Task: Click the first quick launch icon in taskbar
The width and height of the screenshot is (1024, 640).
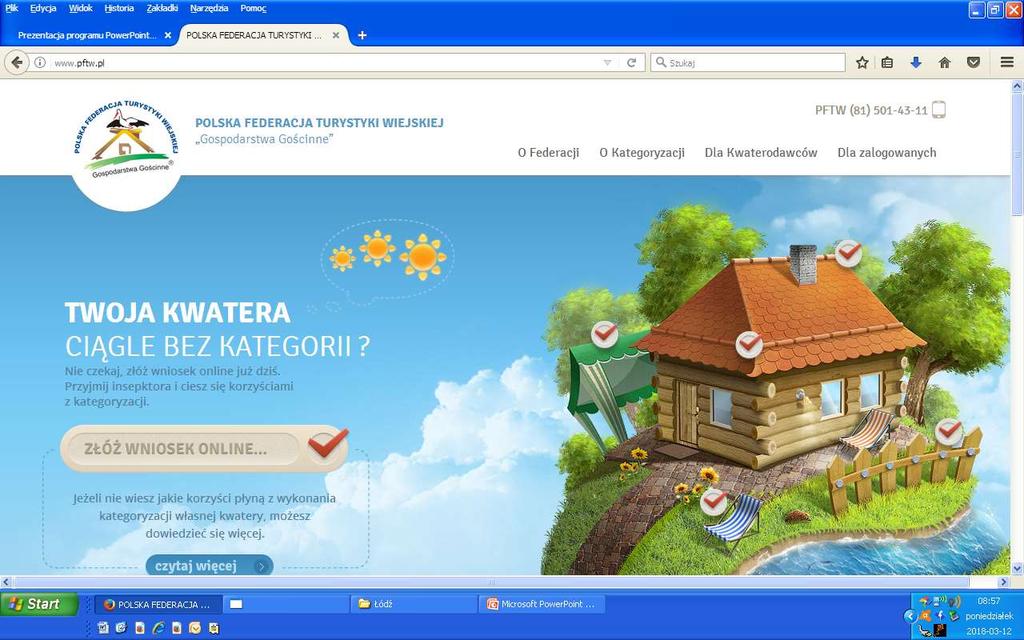Action: tap(103, 628)
